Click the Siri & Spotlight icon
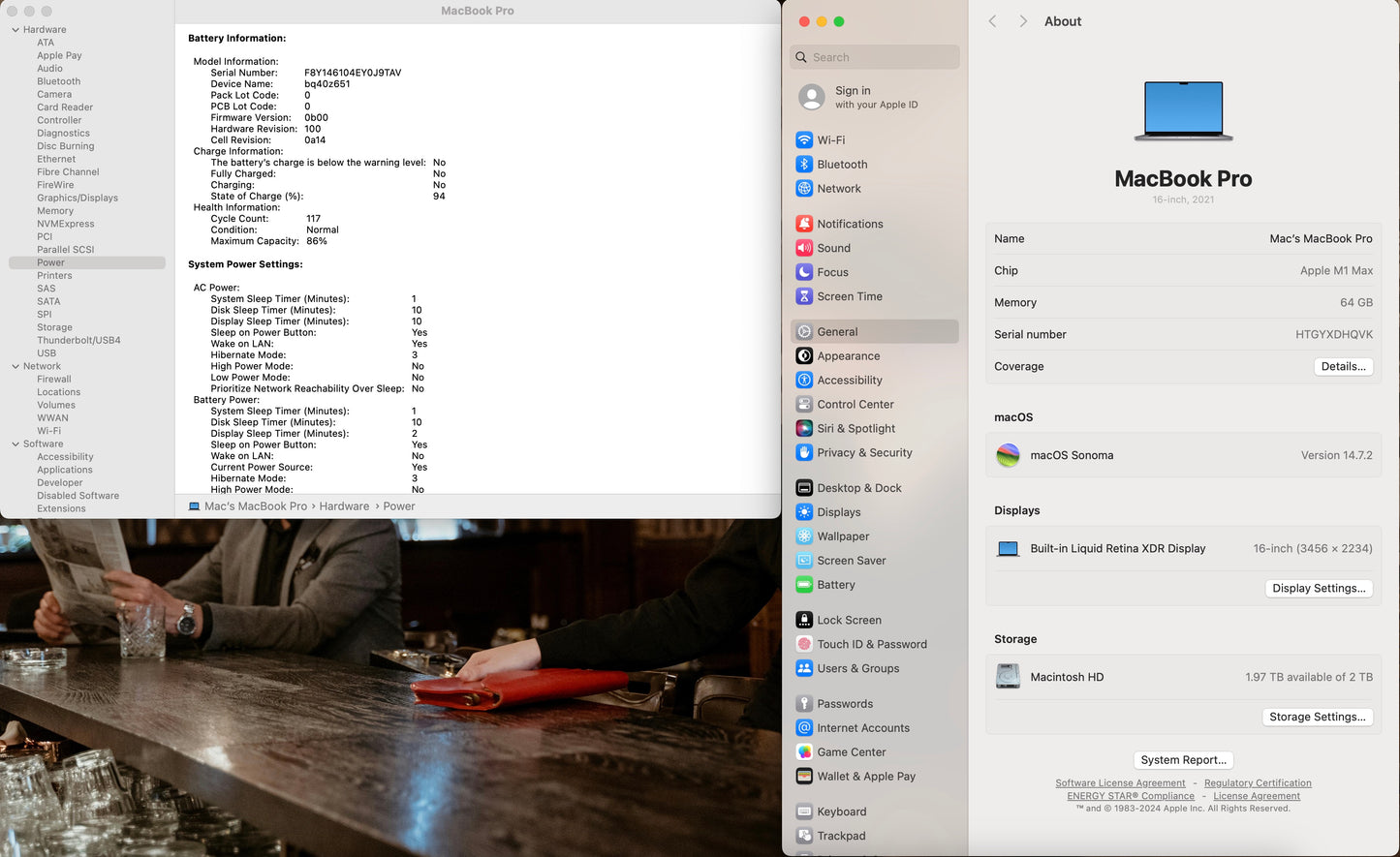This screenshot has height=857, width=1400. 804,429
